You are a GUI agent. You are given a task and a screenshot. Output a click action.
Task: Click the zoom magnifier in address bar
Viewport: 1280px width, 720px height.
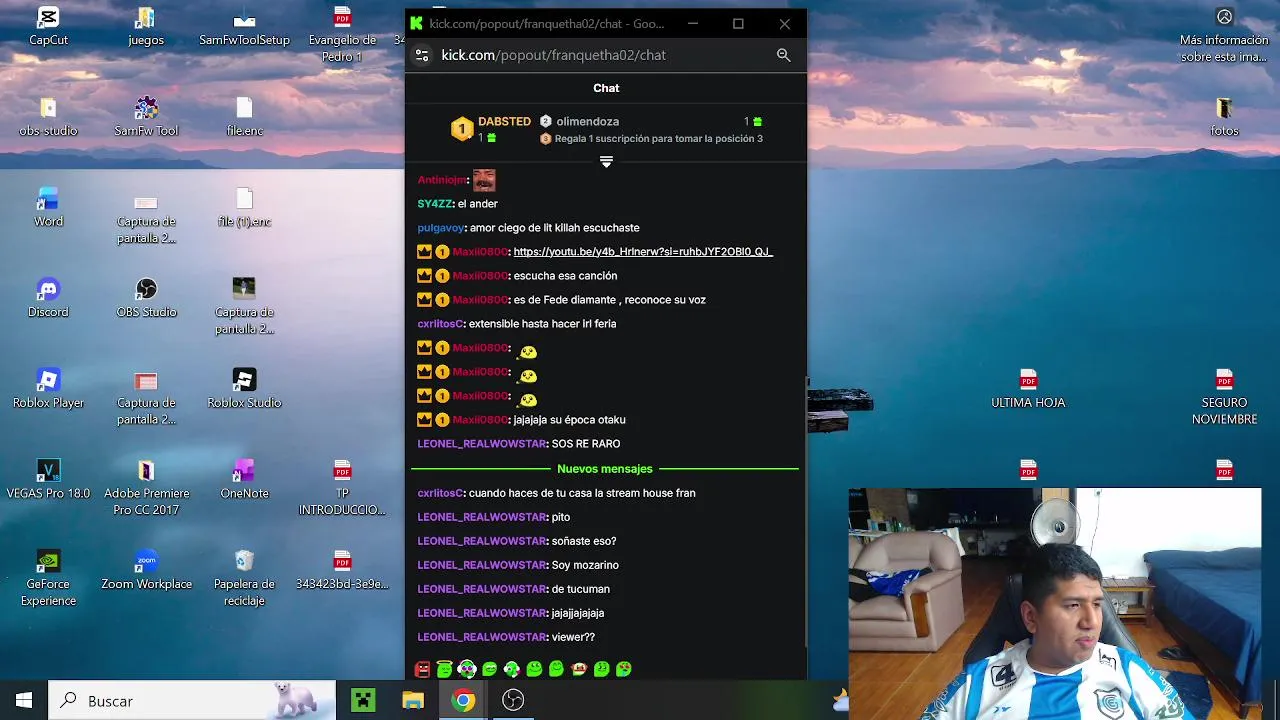tap(783, 55)
